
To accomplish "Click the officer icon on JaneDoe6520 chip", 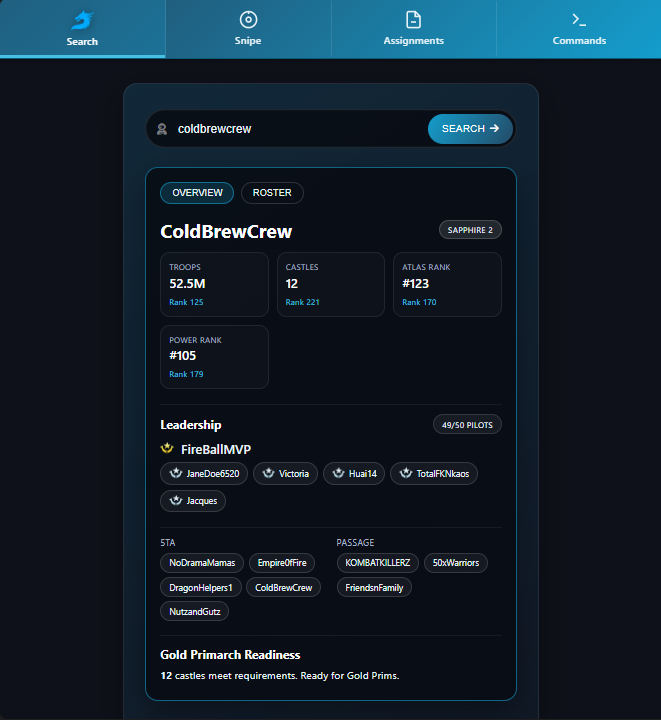I will pos(175,473).
